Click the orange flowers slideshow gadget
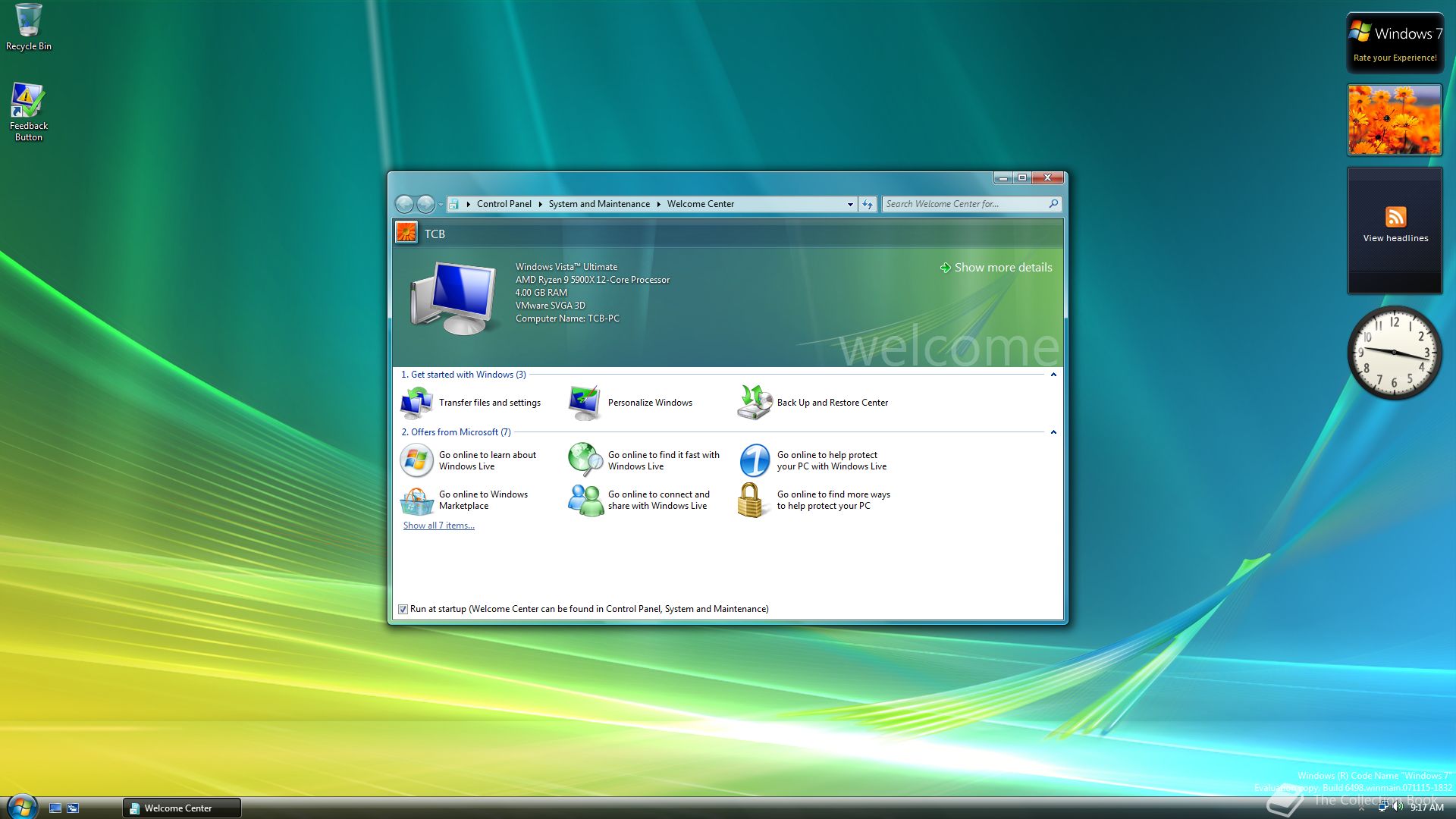 point(1394,120)
